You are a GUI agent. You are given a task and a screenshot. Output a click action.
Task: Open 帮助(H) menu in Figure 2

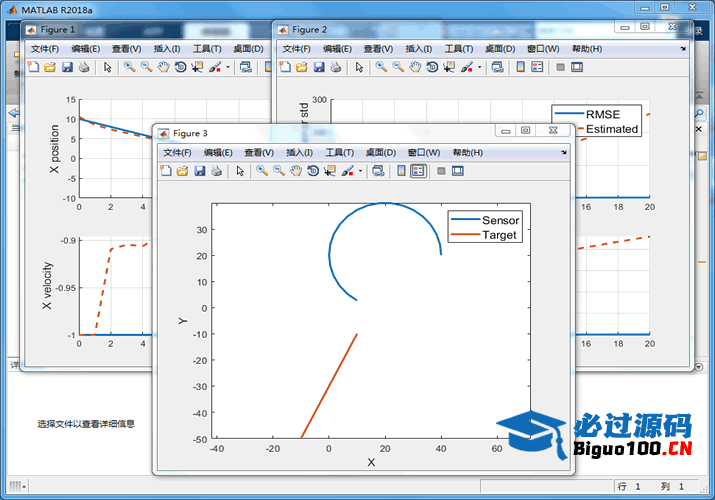click(x=587, y=49)
